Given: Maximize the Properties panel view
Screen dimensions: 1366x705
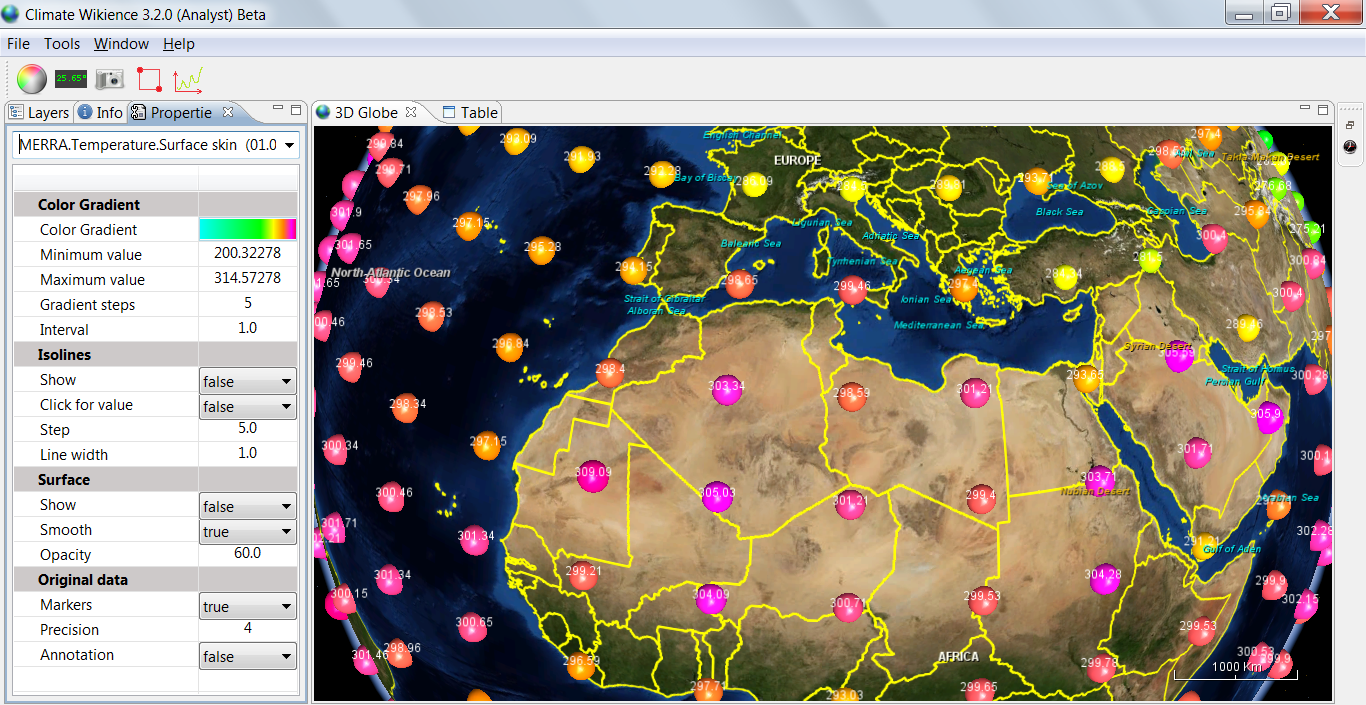Looking at the screenshot, I should [x=295, y=109].
